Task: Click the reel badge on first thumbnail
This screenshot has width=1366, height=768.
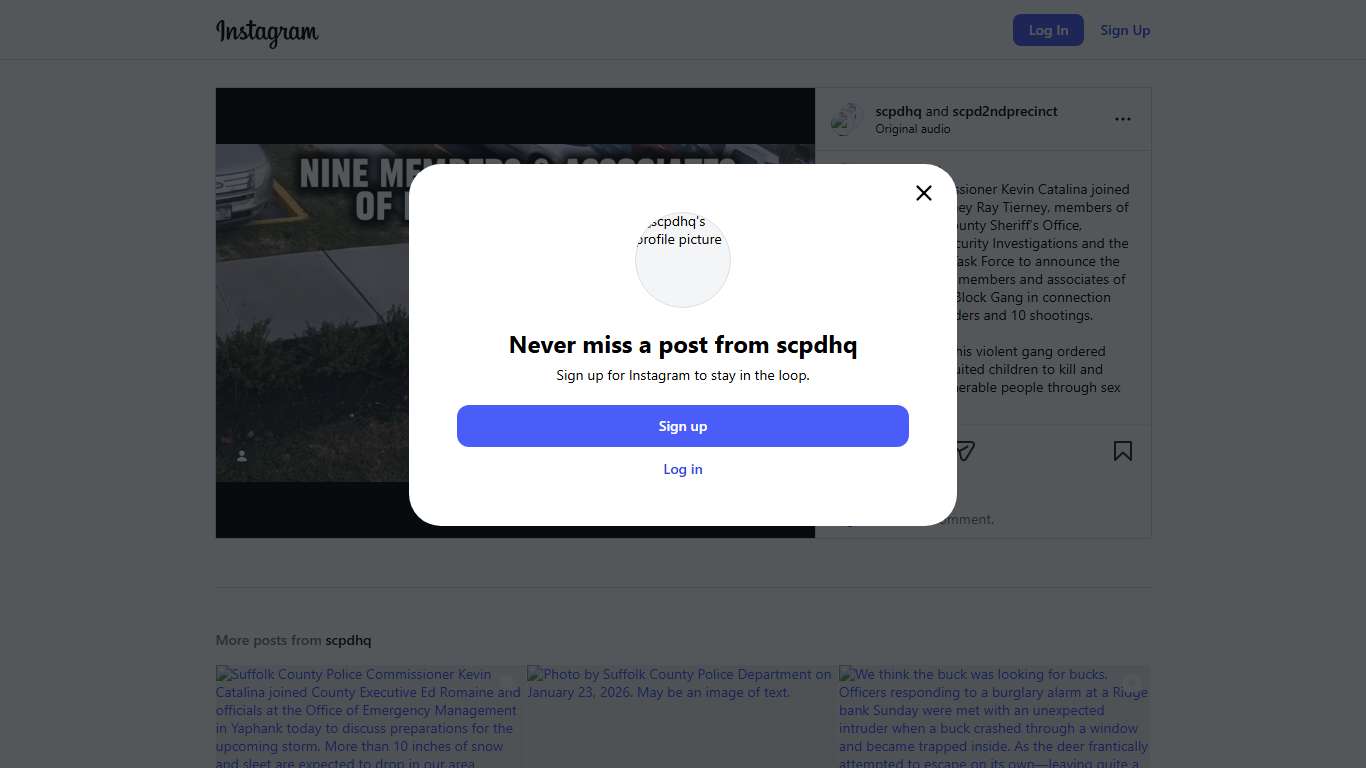Action: click(x=507, y=683)
